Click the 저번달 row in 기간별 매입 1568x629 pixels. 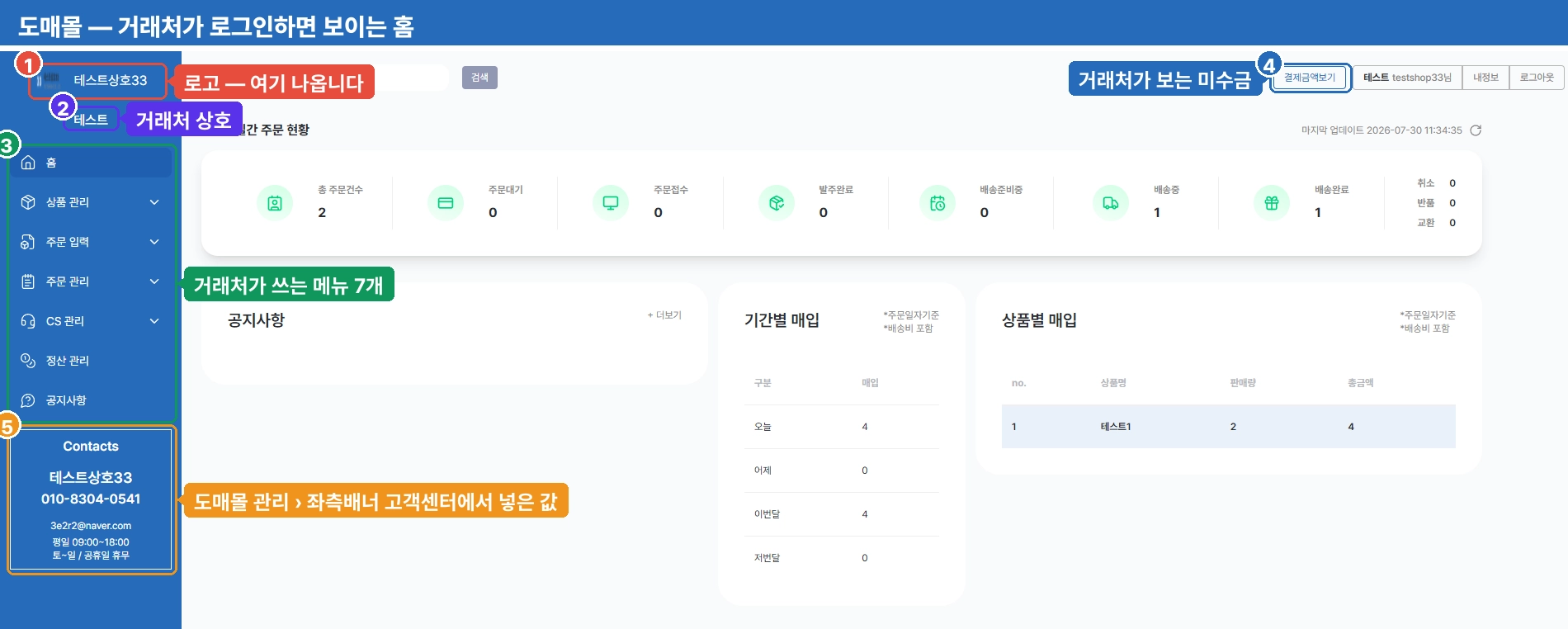click(x=842, y=558)
